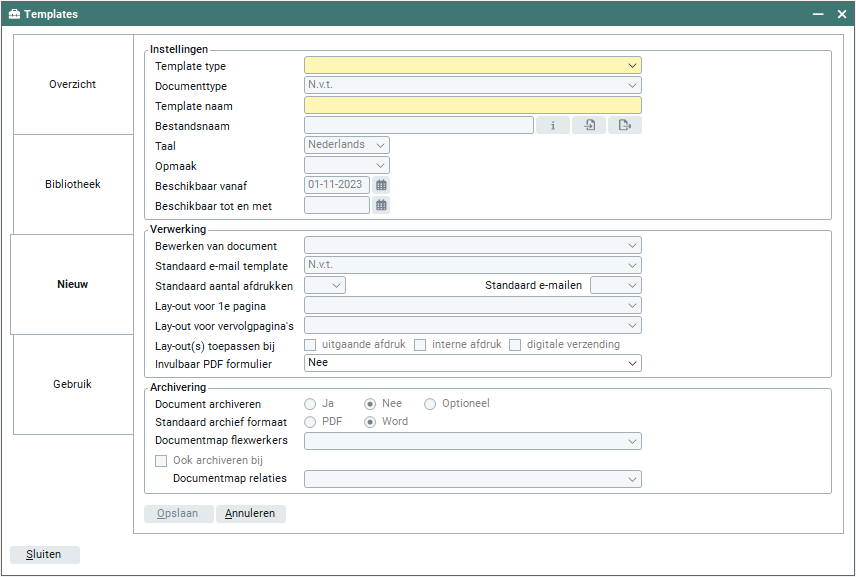Go to the Gebruik tab
Image resolution: width=856 pixels, height=577 pixels.
73,384
